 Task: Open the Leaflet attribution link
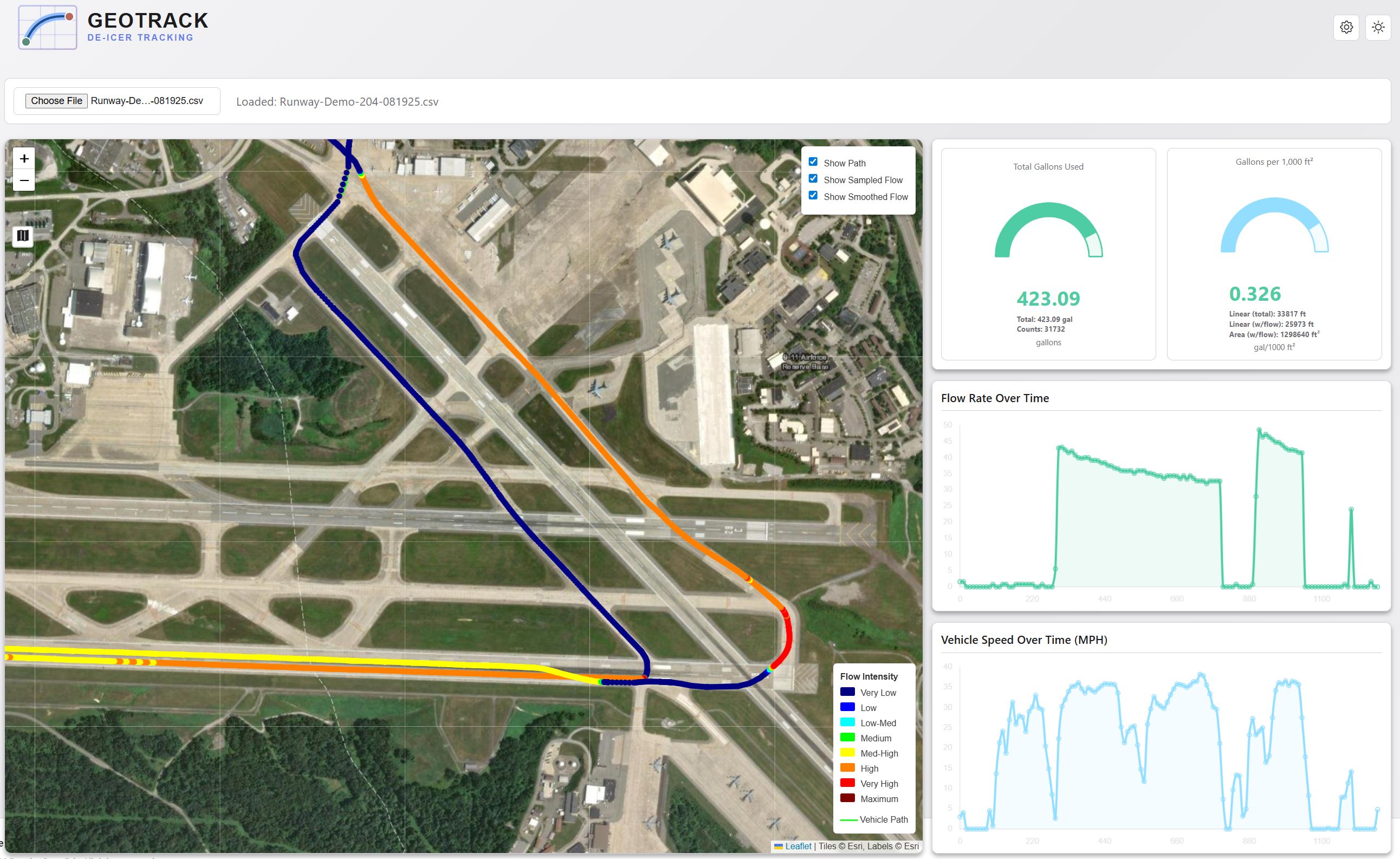click(x=798, y=846)
